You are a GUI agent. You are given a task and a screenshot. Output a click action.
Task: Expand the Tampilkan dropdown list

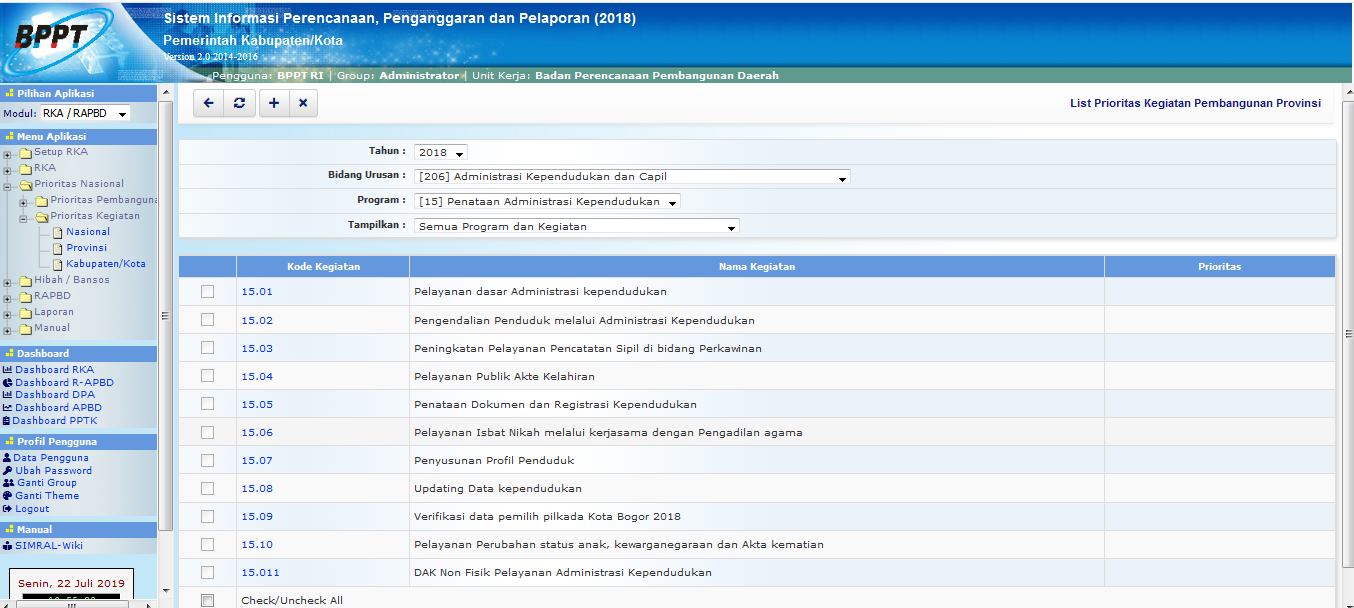[576, 227]
